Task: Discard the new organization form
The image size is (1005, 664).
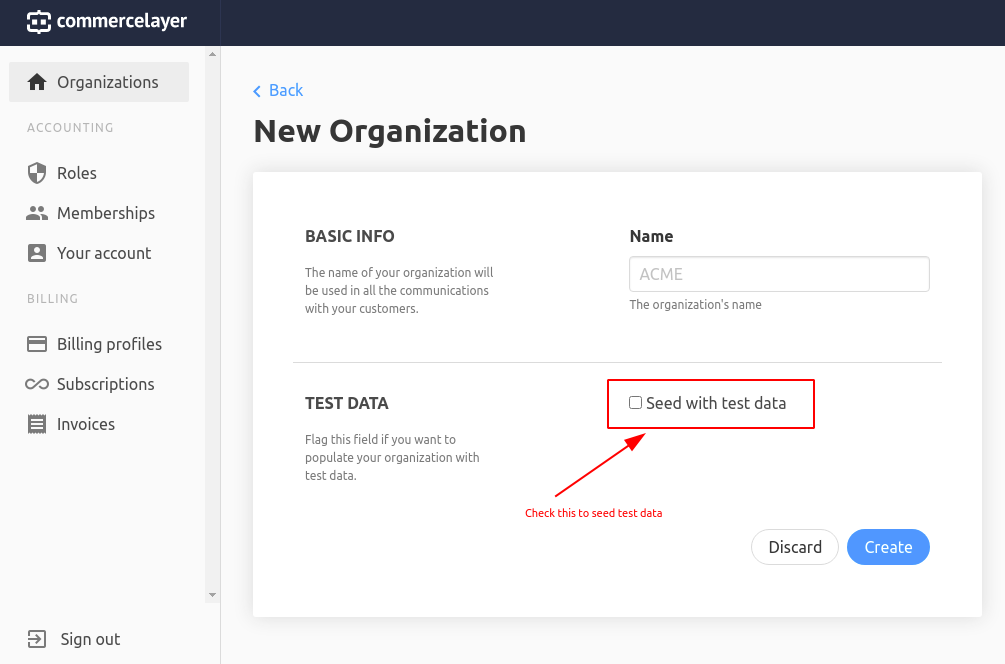Action: coord(794,547)
